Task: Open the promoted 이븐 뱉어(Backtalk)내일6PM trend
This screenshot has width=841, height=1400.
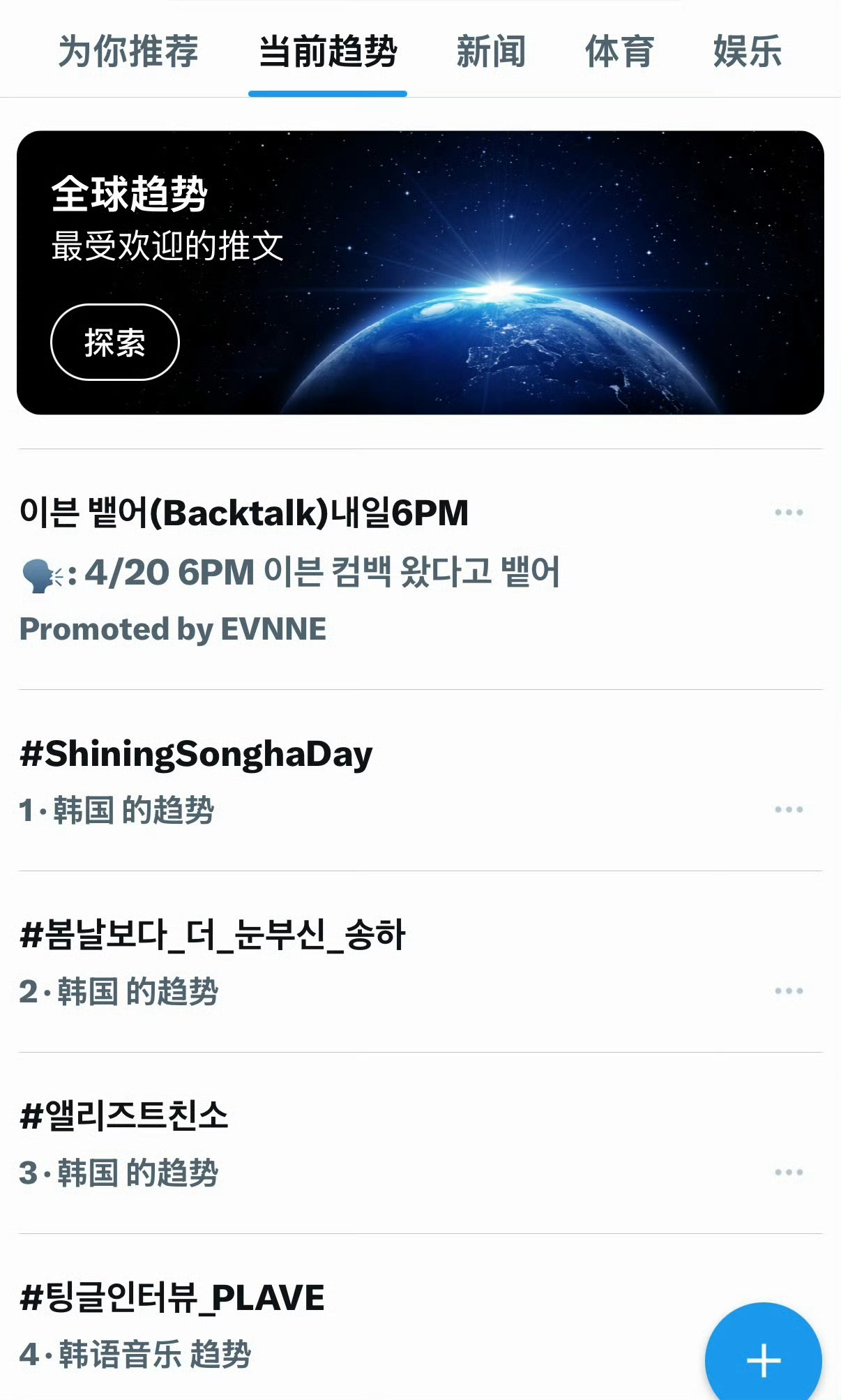Action: point(244,513)
